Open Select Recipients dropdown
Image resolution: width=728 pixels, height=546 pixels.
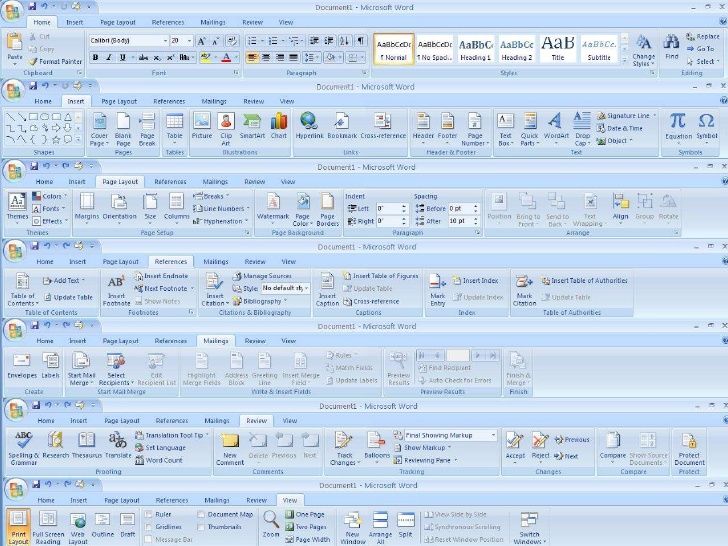(x=116, y=369)
